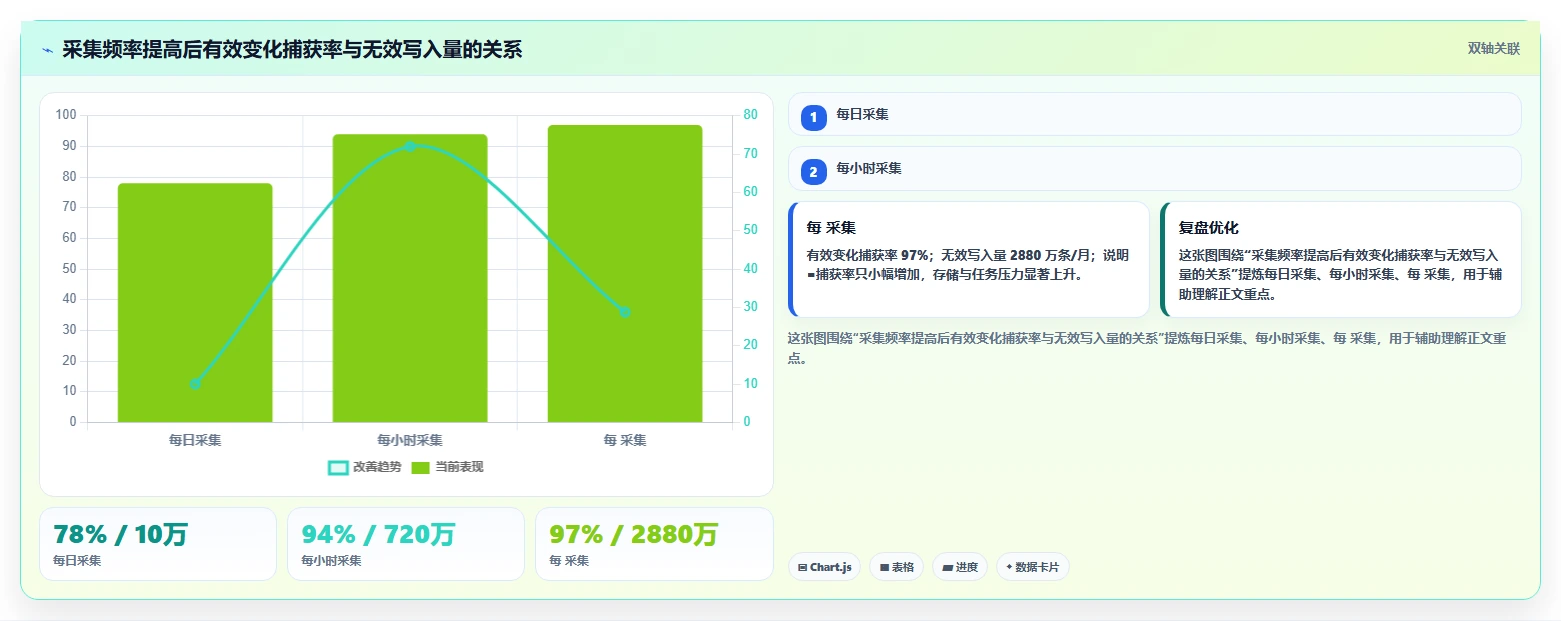Select list item 2 每小时采集
Image resolution: width=1561 pixels, height=621 pixels.
coord(1155,168)
